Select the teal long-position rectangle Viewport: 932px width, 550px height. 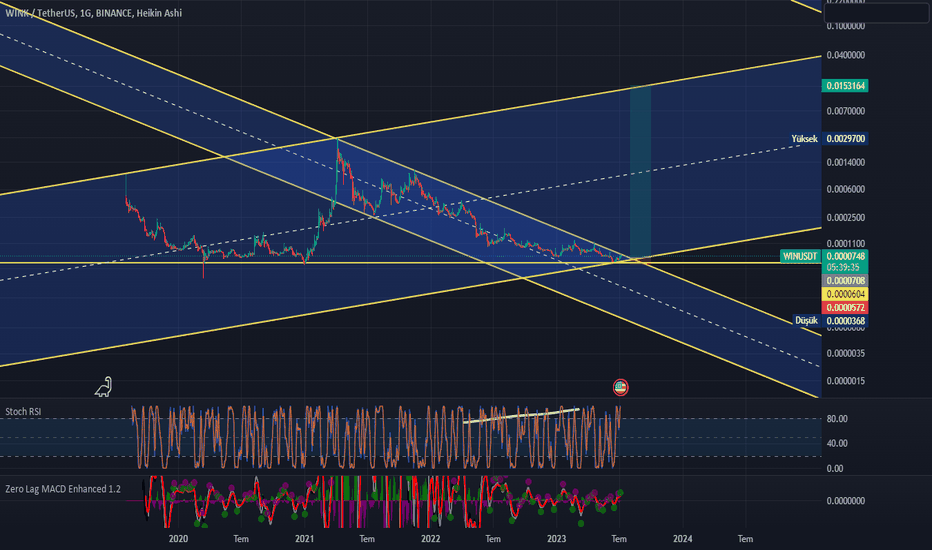pyautogui.click(x=640, y=172)
